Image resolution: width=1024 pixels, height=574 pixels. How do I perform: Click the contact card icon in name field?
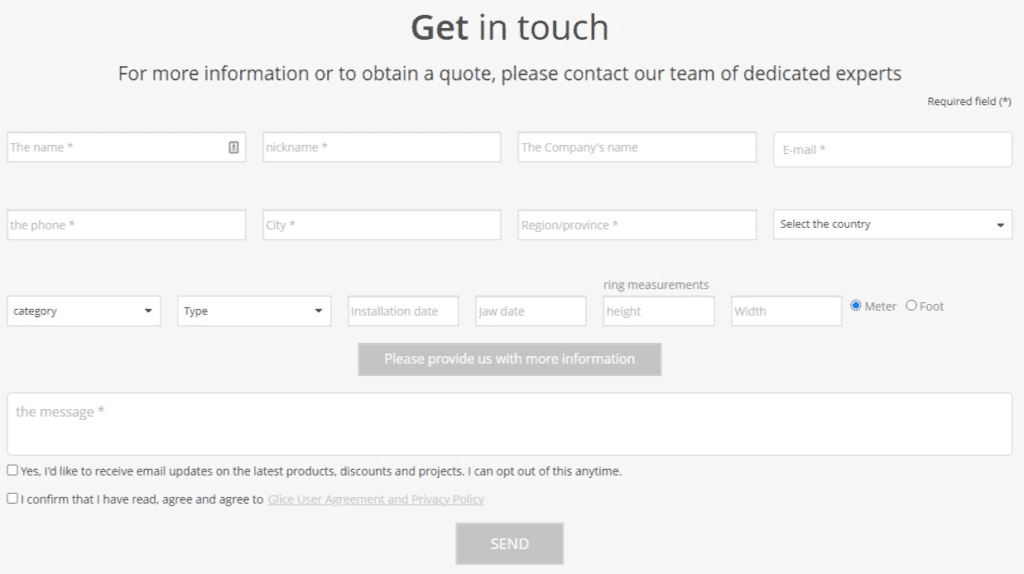pos(233,148)
